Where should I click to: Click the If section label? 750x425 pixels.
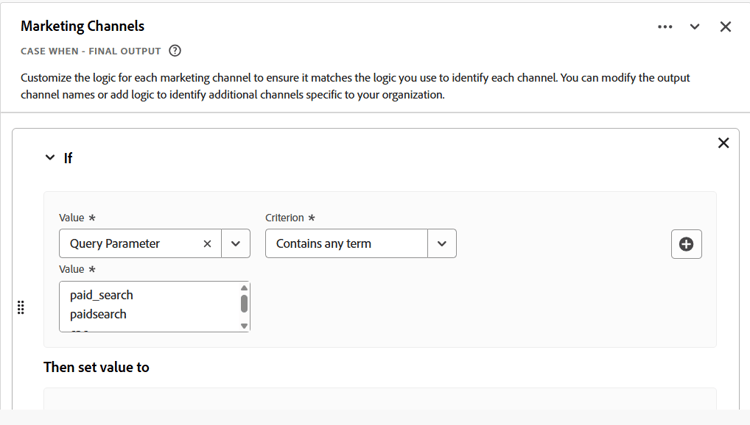[68, 158]
